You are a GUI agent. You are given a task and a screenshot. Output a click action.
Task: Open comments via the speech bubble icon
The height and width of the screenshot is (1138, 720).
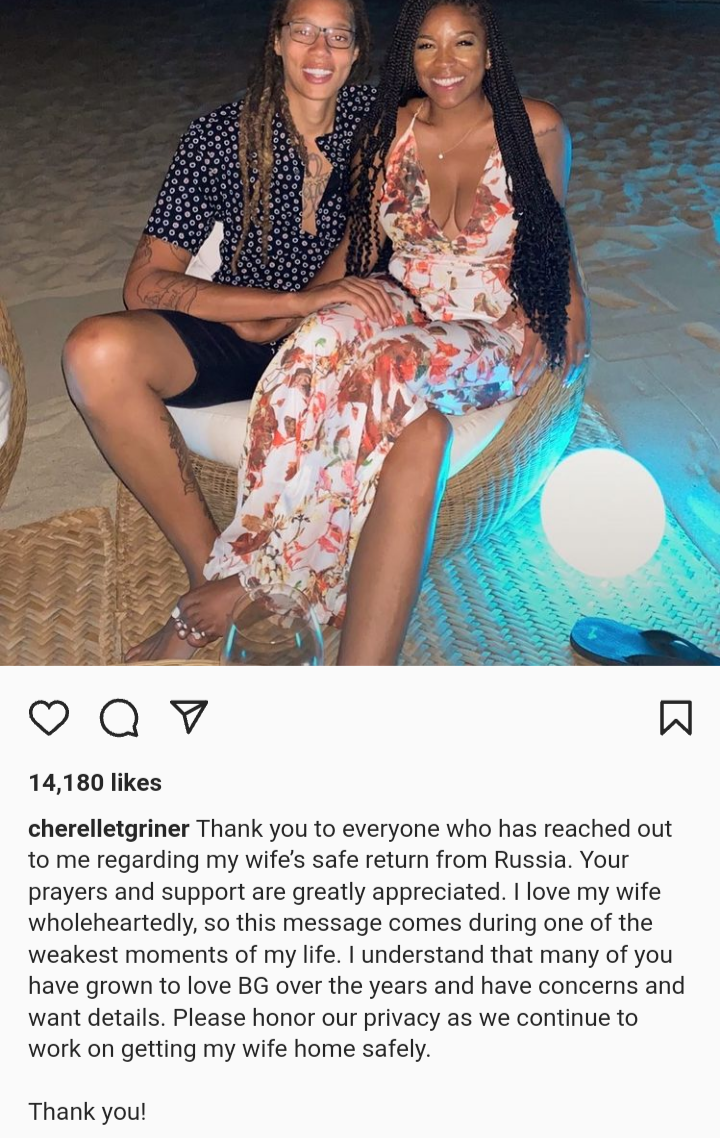pyautogui.click(x=119, y=717)
